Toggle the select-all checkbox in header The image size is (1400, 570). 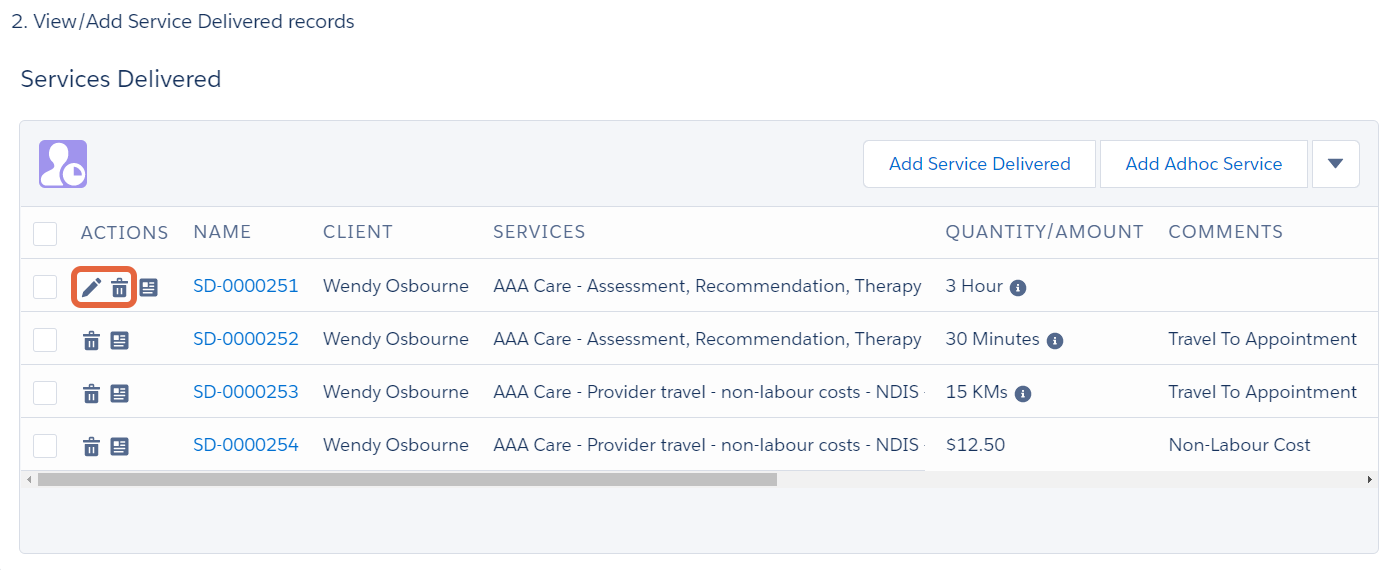click(45, 234)
